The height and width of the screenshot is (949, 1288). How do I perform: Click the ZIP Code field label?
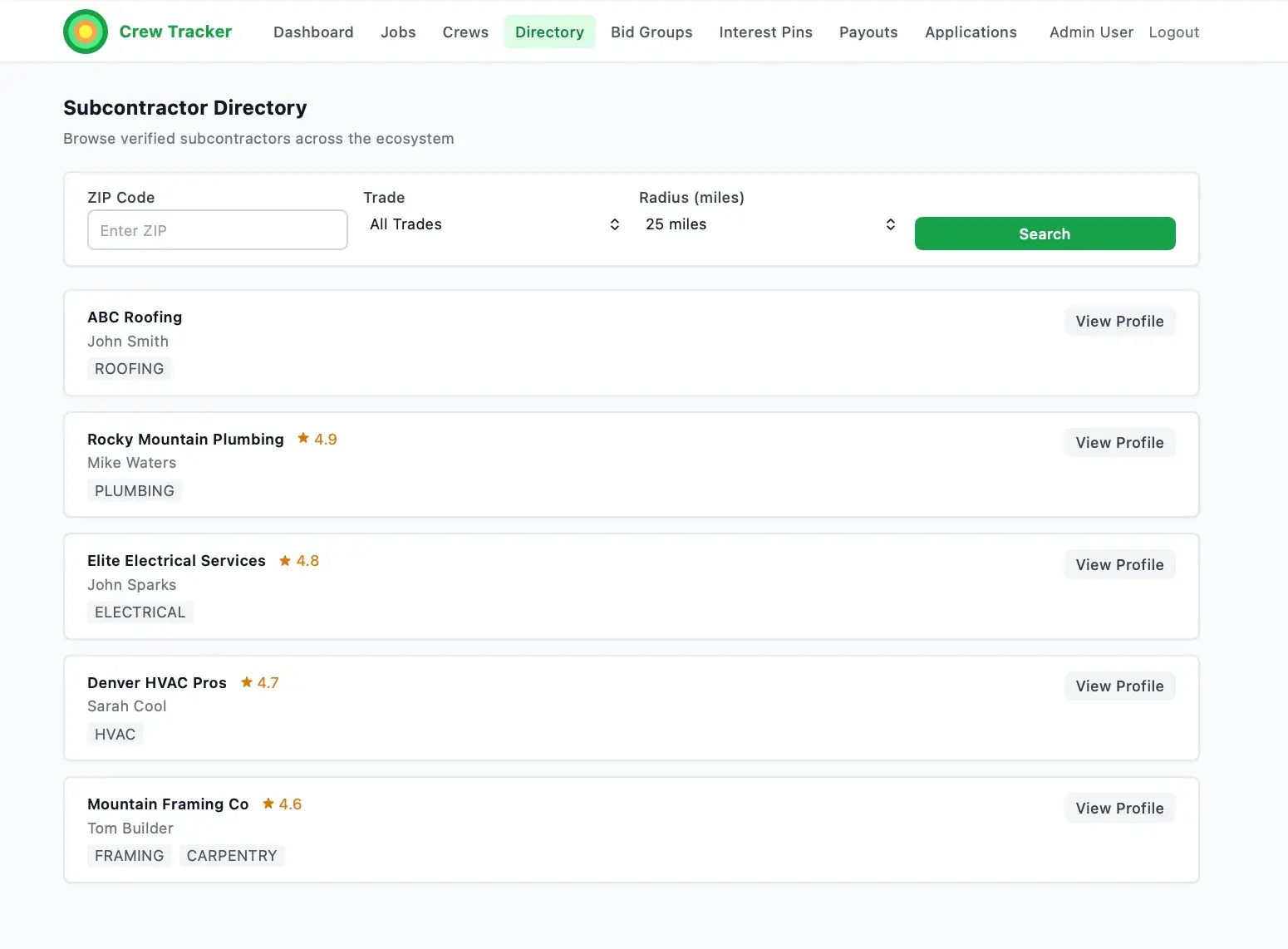click(x=121, y=197)
